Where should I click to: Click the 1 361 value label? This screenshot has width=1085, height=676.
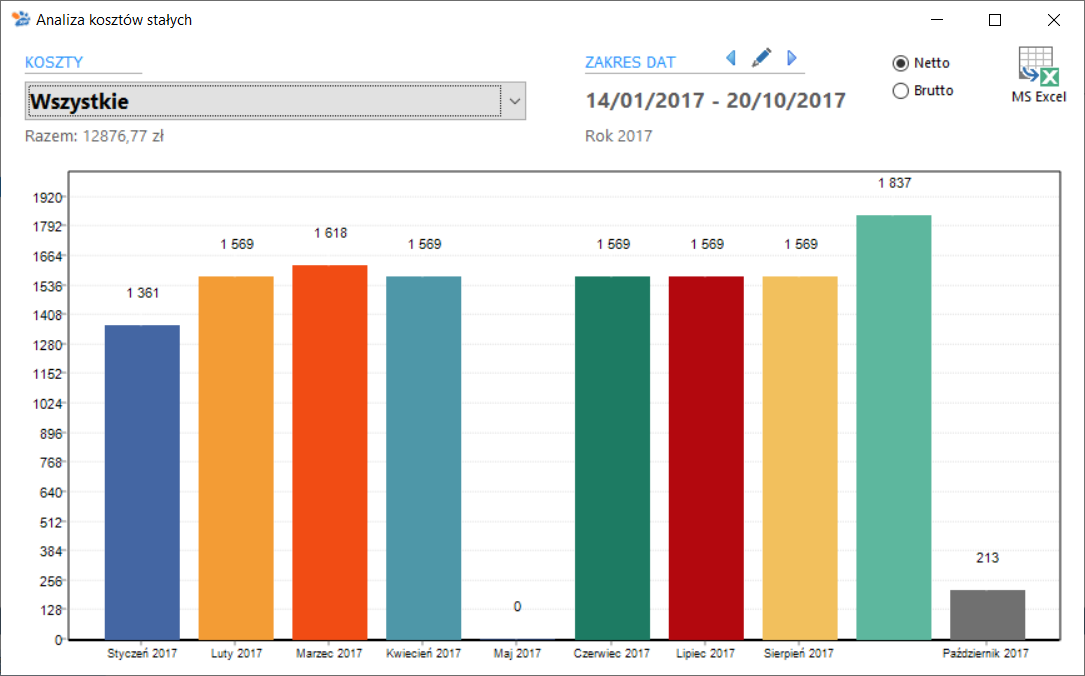coord(143,293)
